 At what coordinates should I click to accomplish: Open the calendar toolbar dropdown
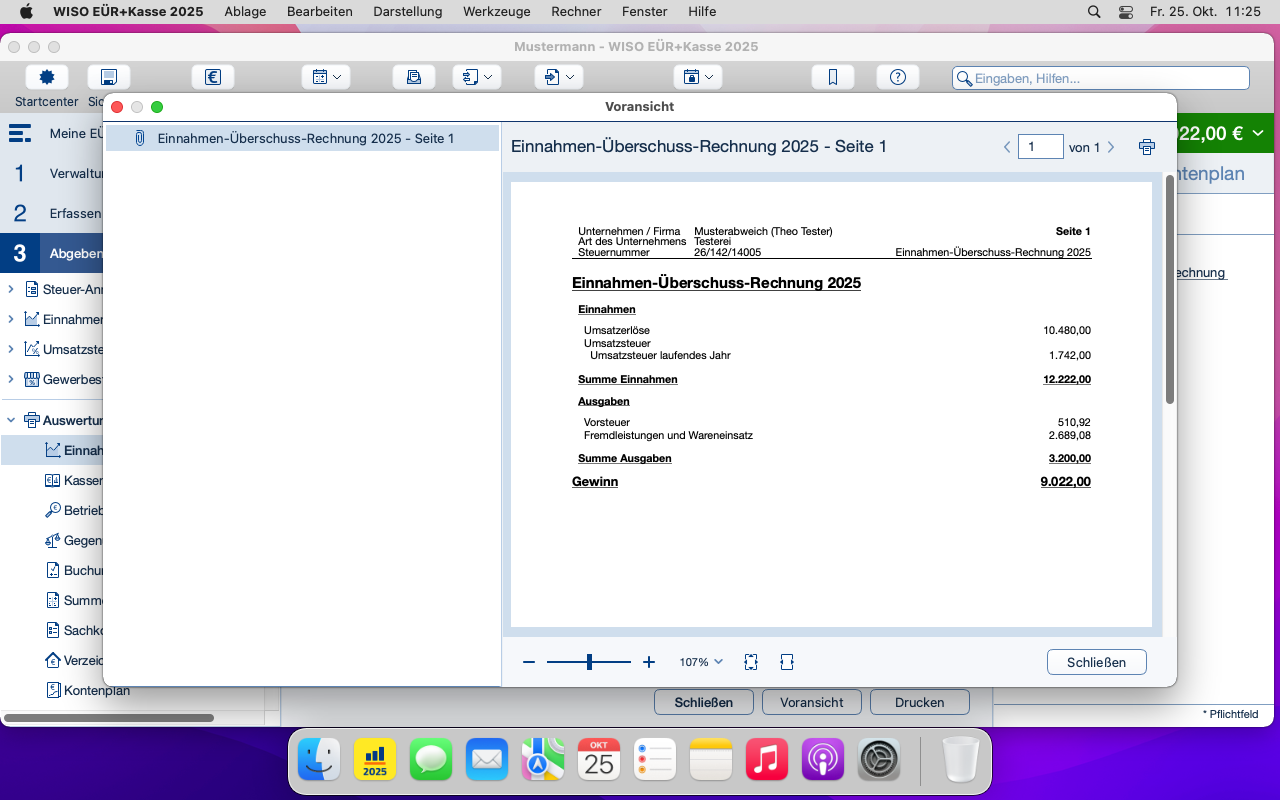coord(326,77)
